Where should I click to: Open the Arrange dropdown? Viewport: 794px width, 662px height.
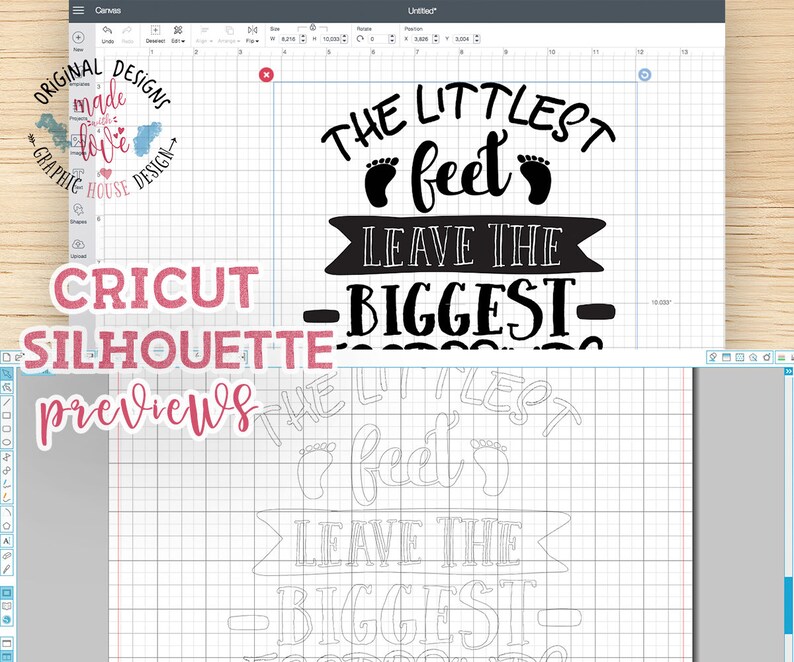click(229, 34)
